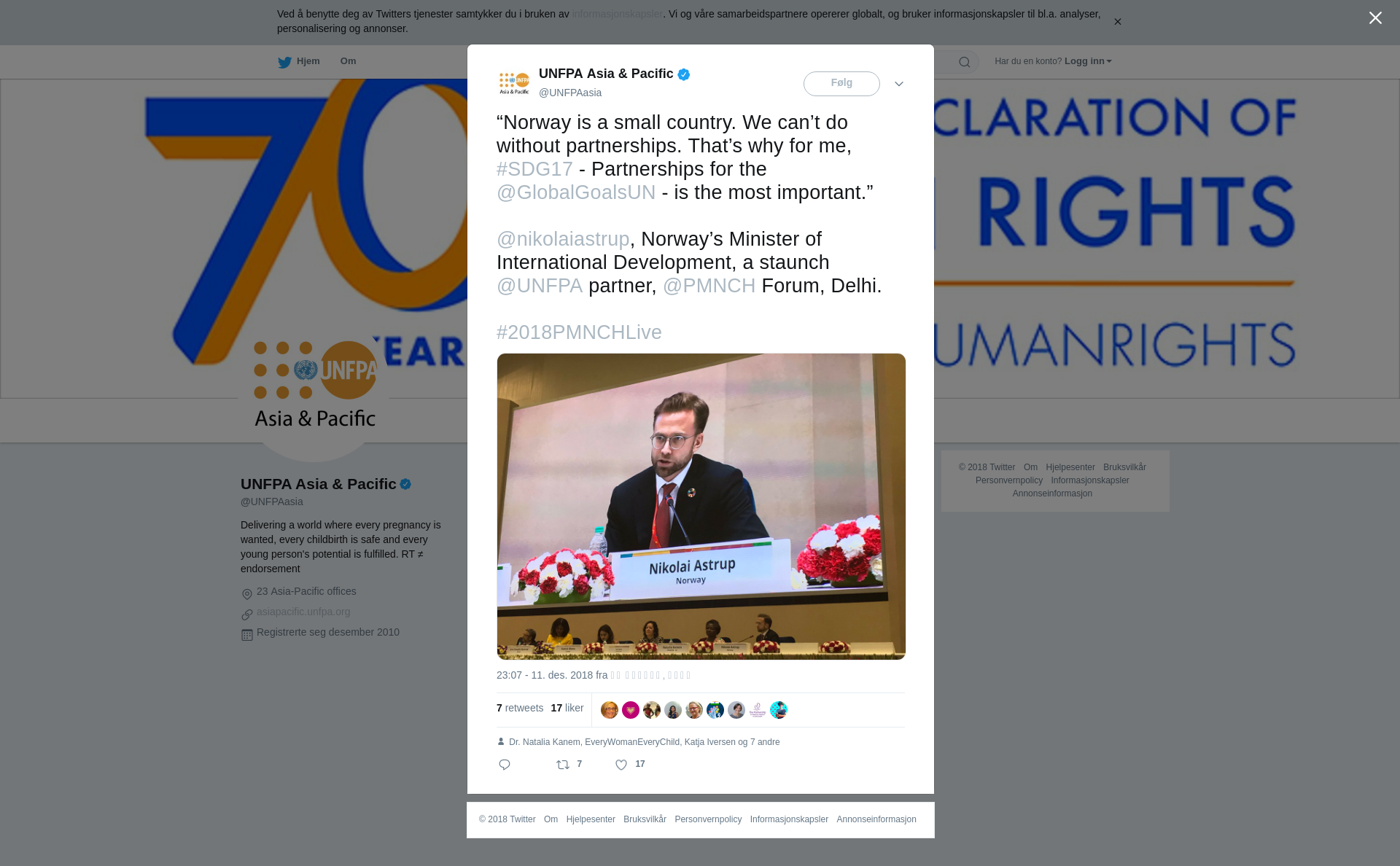Open the @nikolaiastrup mention link
This screenshot has height=866, width=1400.
coord(563,239)
